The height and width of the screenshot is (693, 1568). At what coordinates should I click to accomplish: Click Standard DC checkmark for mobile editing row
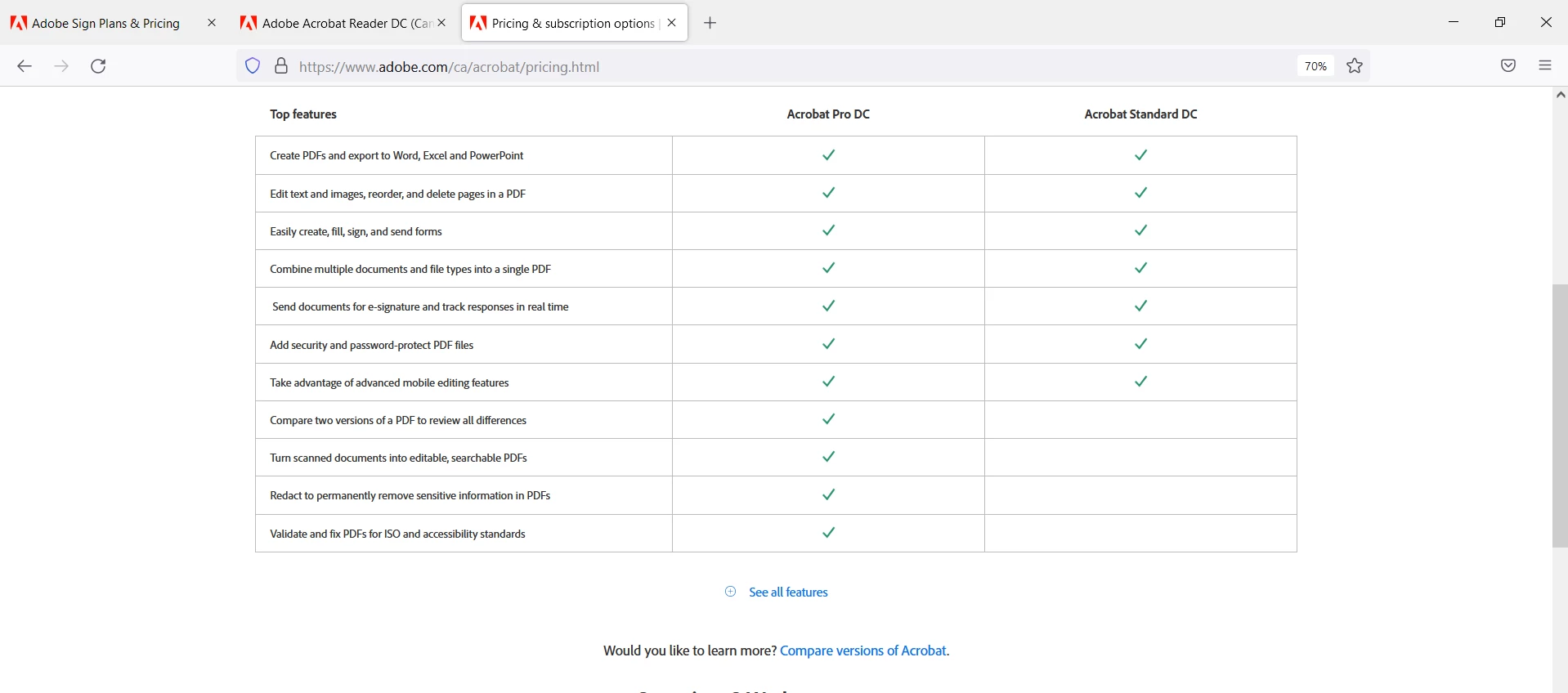(1140, 382)
